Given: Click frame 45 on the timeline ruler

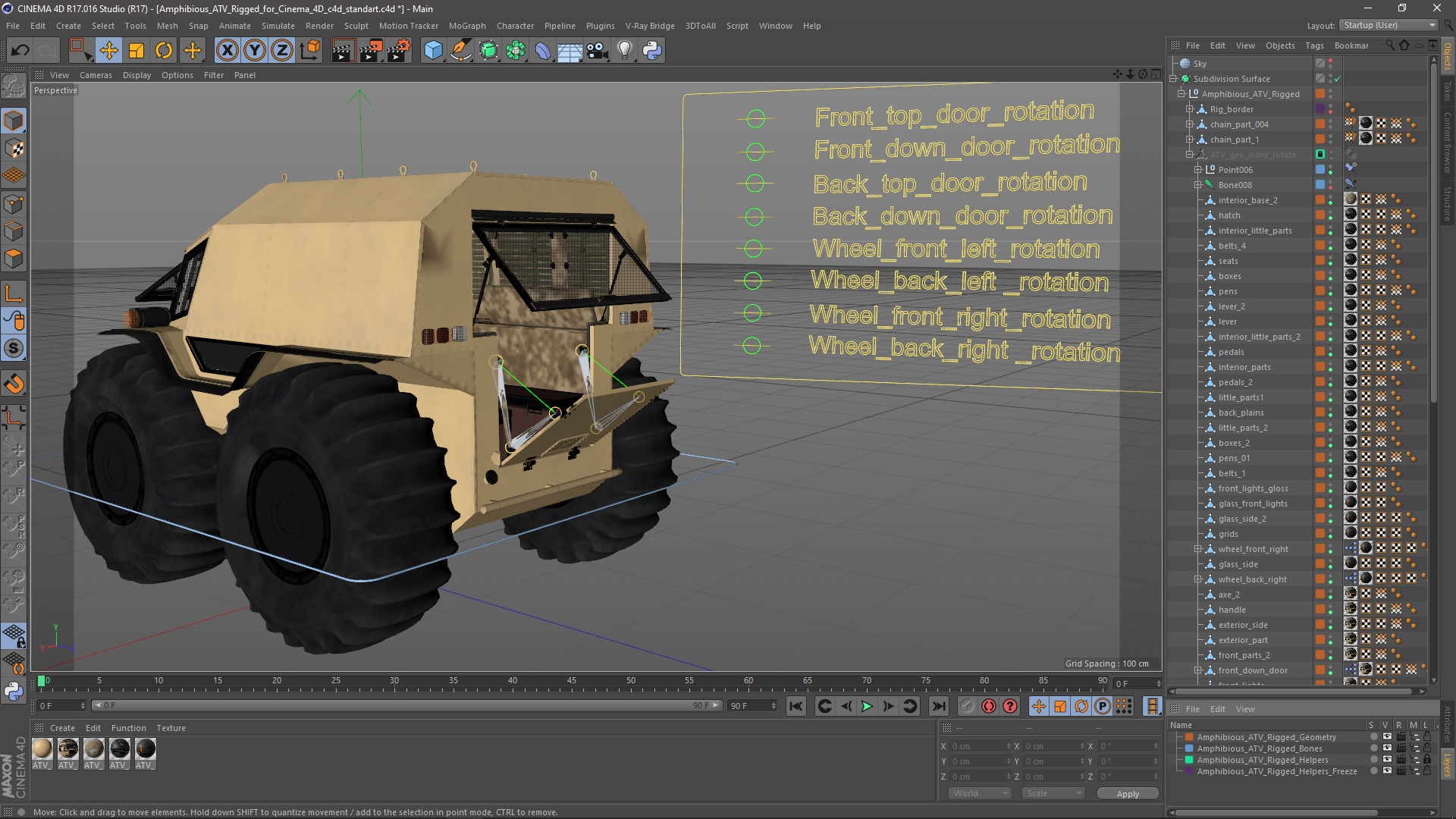Looking at the screenshot, I should (x=571, y=681).
